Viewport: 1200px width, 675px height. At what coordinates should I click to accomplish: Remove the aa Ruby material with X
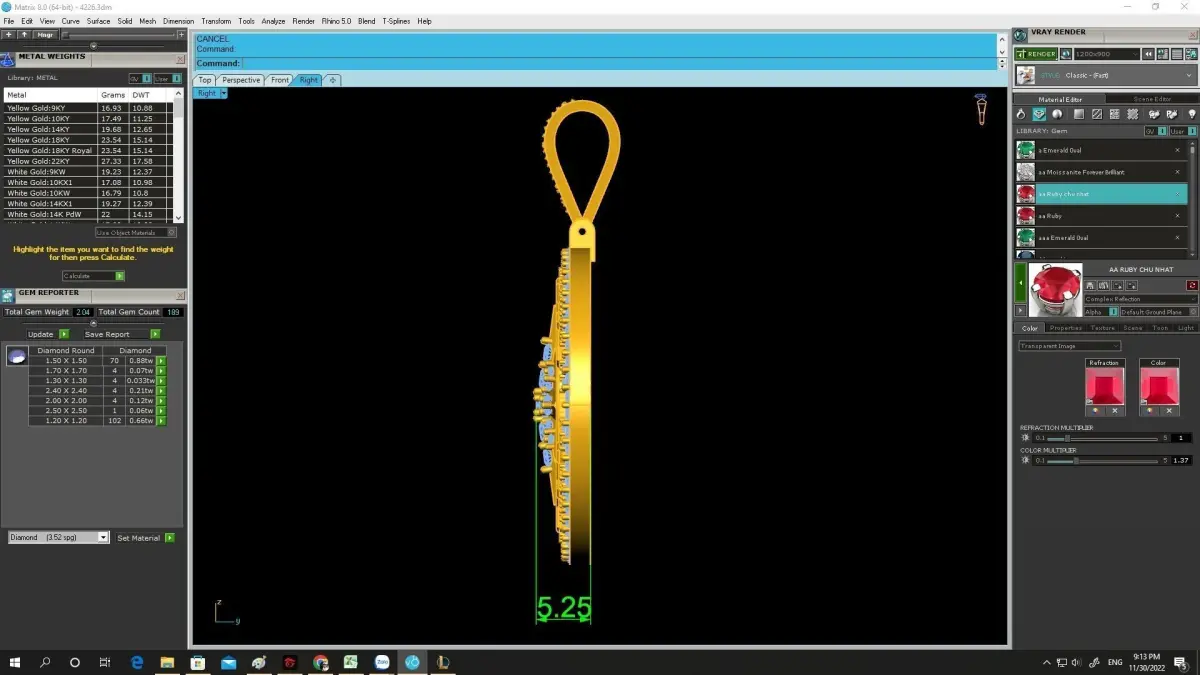[1177, 216]
